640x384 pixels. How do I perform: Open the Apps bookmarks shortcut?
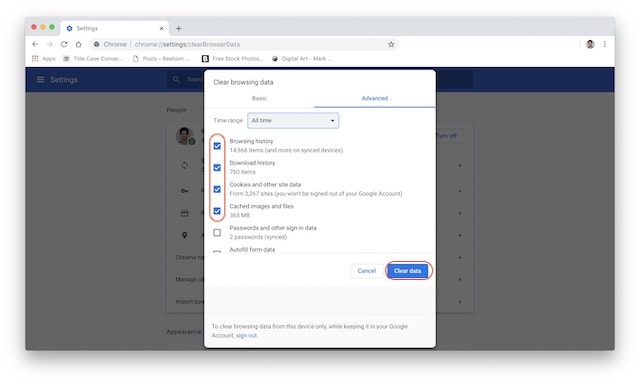(44, 59)
